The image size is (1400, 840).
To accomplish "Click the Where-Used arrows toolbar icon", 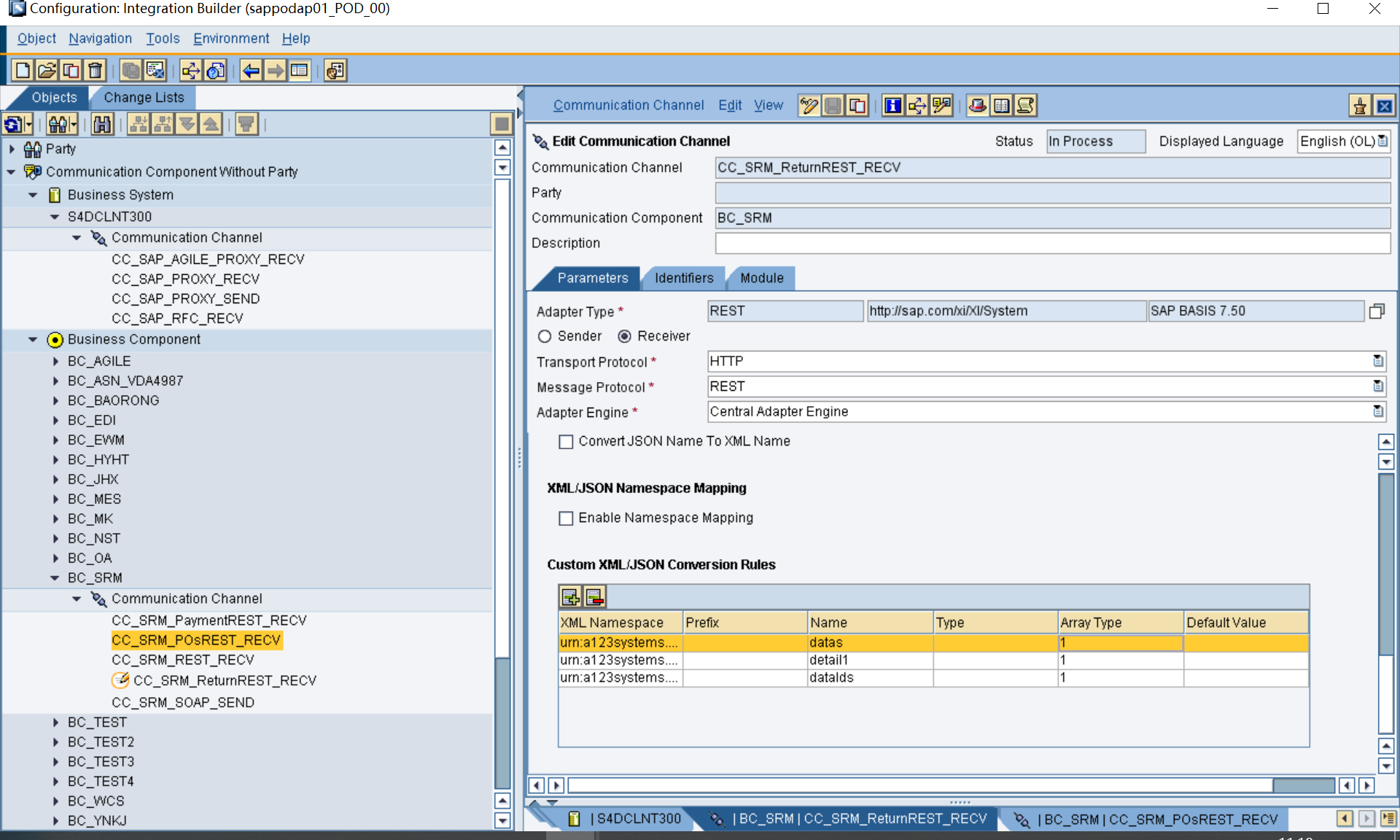I will (x=190, y=70).
